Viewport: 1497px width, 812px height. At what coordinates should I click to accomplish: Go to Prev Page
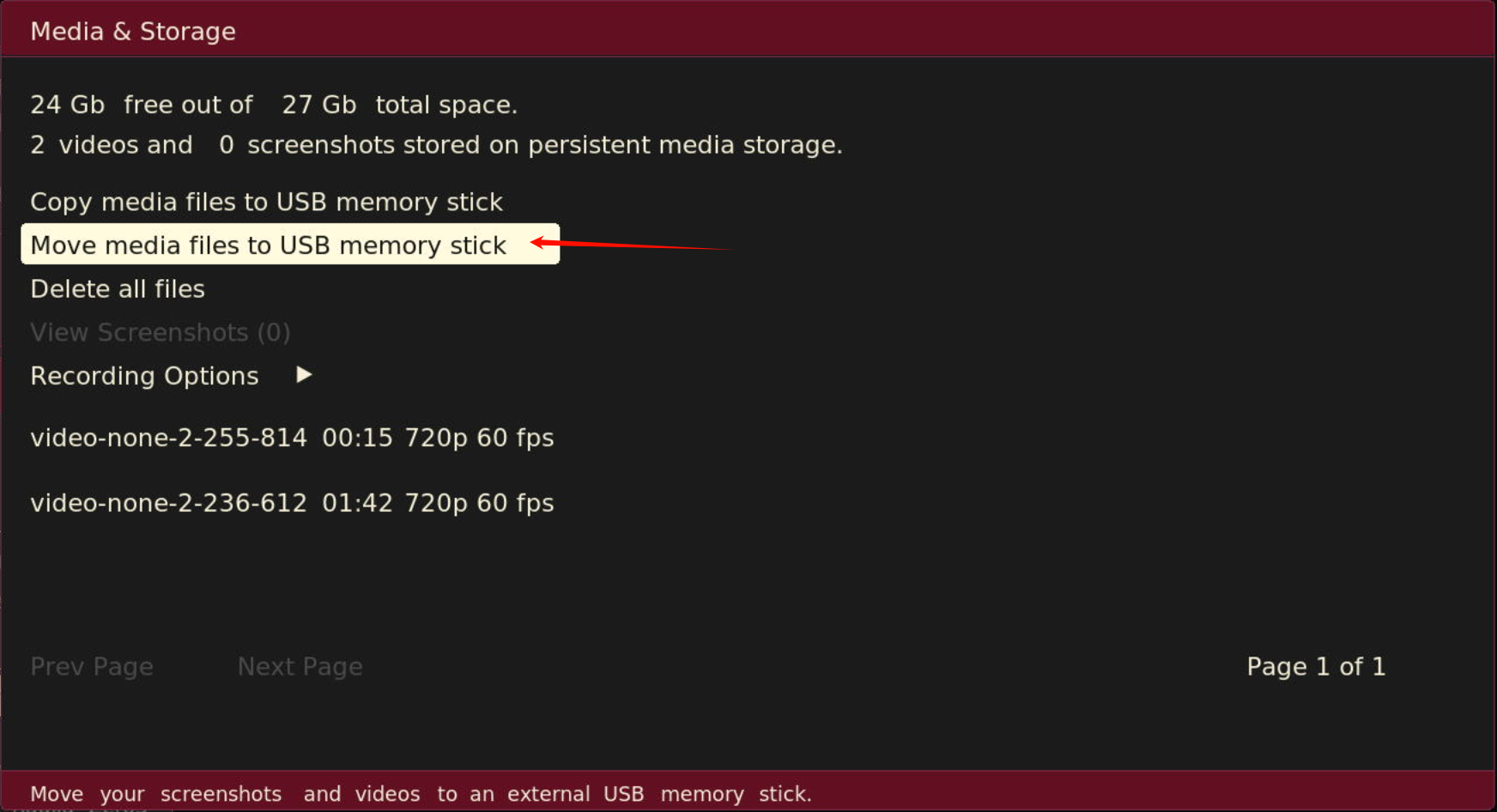pyautogui.click(x=92, y=666)
